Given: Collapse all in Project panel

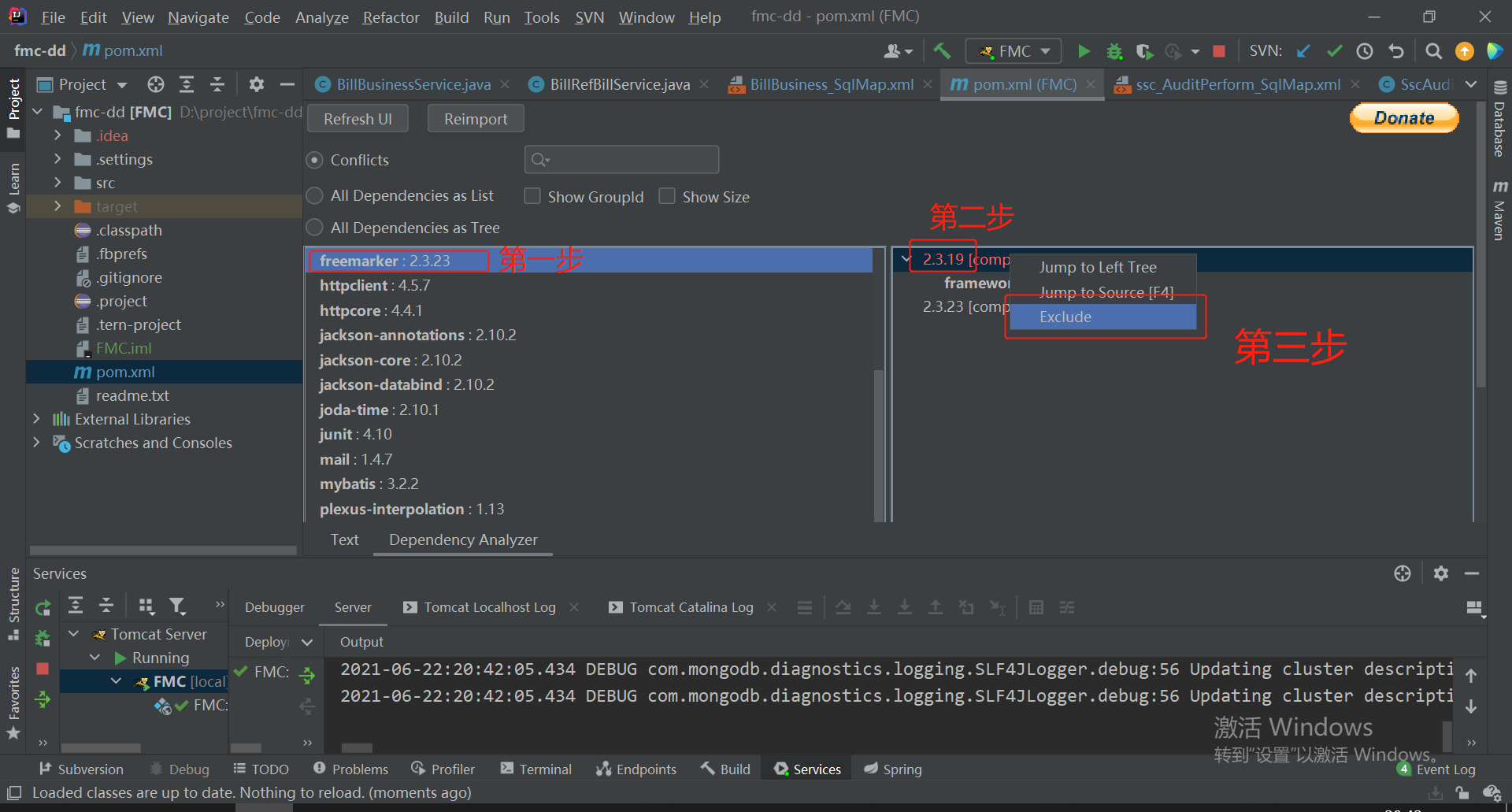Looking at the screenshot, I should [x=217, y=84].
